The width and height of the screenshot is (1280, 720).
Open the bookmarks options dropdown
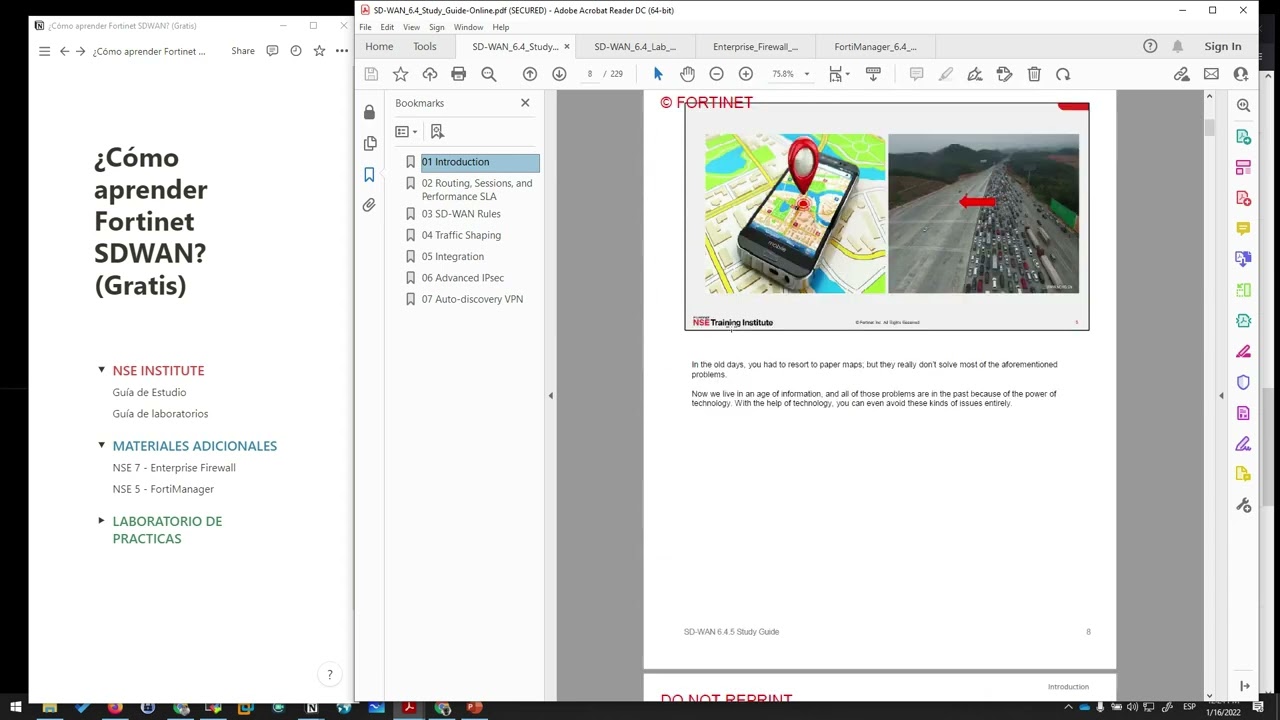(x=406, y=132)
